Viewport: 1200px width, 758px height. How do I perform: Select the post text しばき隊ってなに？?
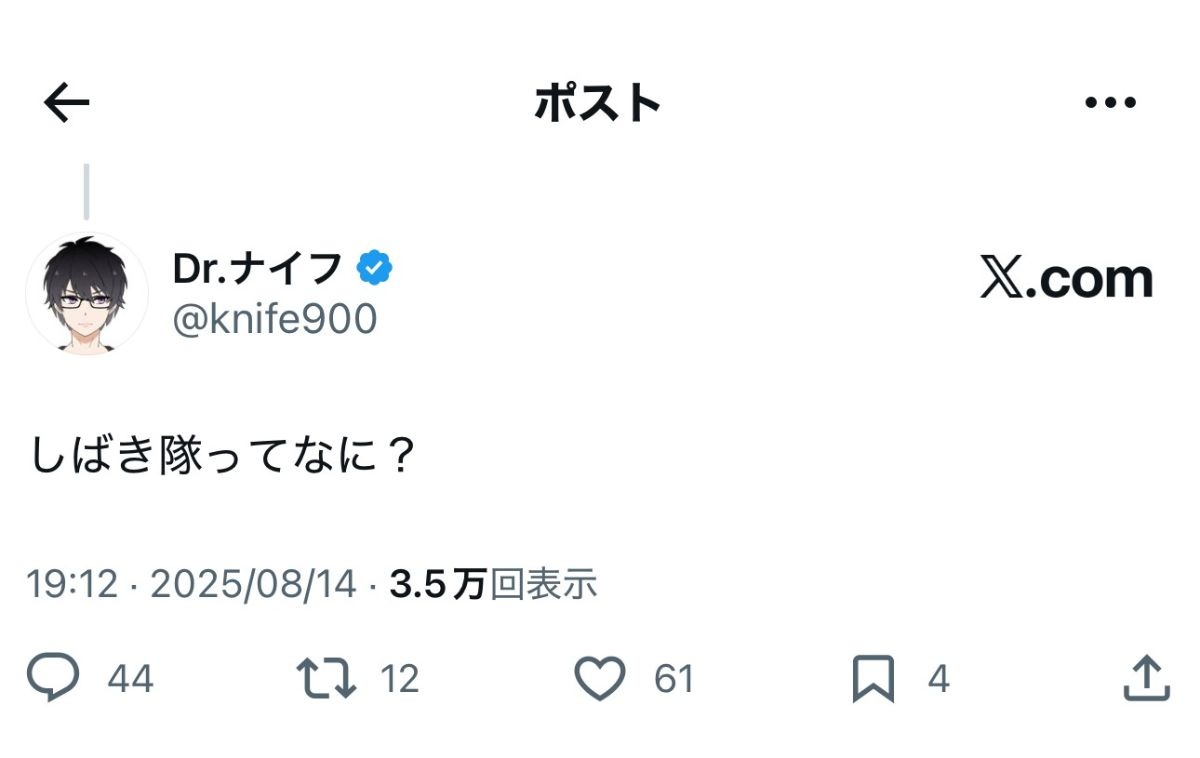coord(222,456)
